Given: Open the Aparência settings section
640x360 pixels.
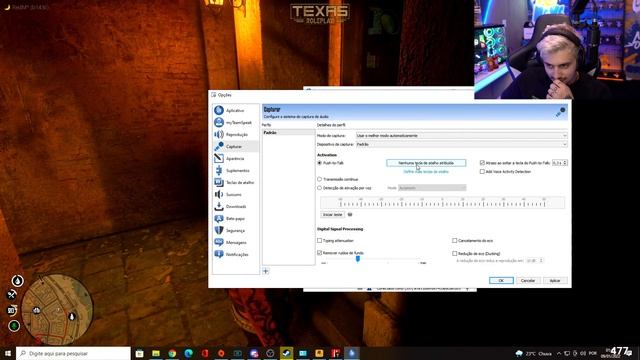Looking at the screenshot, I should pos(236,158).
